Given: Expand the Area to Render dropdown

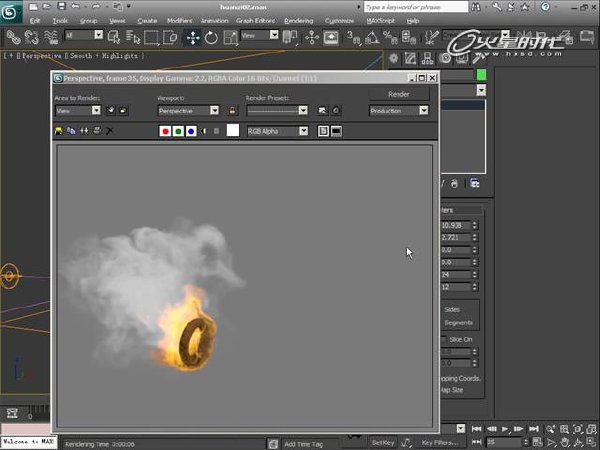Looking at the screenshot, I should [x=78, y=111].
